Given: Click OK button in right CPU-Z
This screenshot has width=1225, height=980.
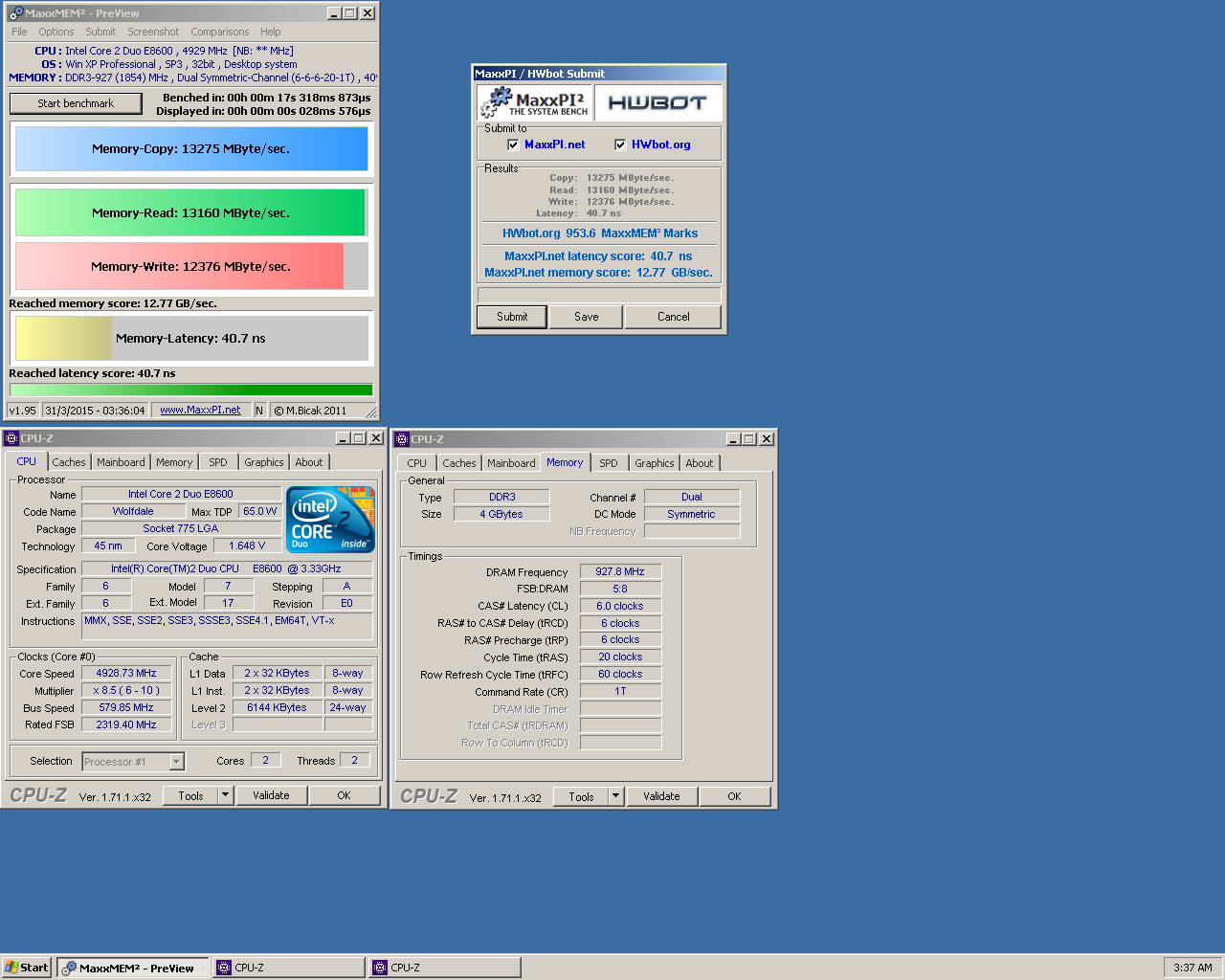Looking at the screenshot, I should pos(734,796).
